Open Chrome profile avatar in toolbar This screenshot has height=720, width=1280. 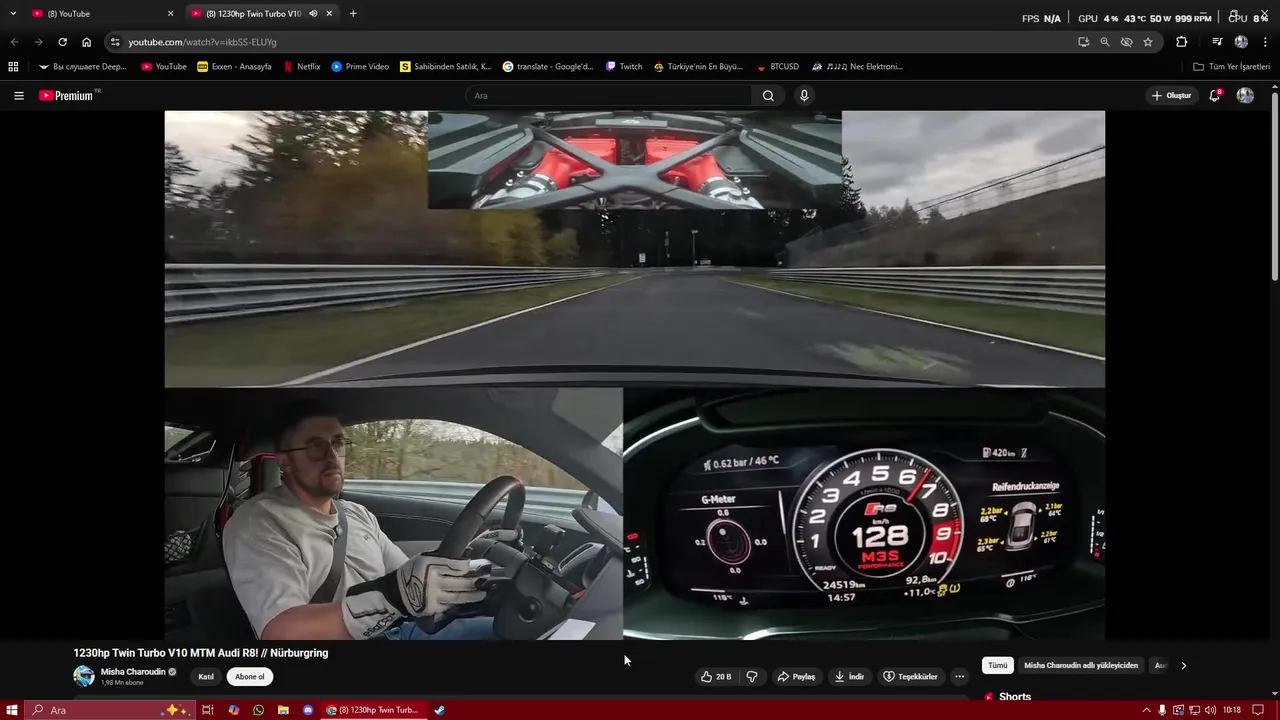(1241, 42)
